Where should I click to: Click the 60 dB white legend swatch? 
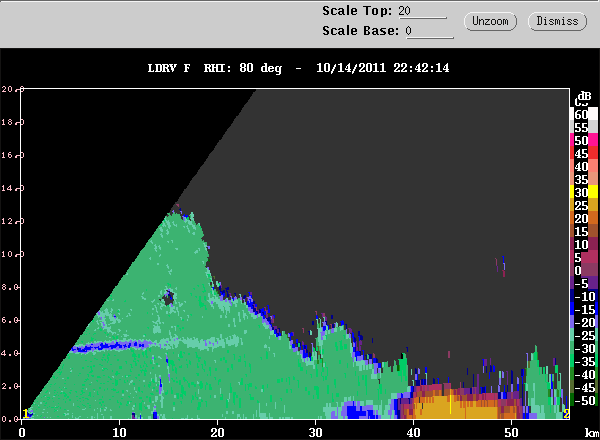592,113
